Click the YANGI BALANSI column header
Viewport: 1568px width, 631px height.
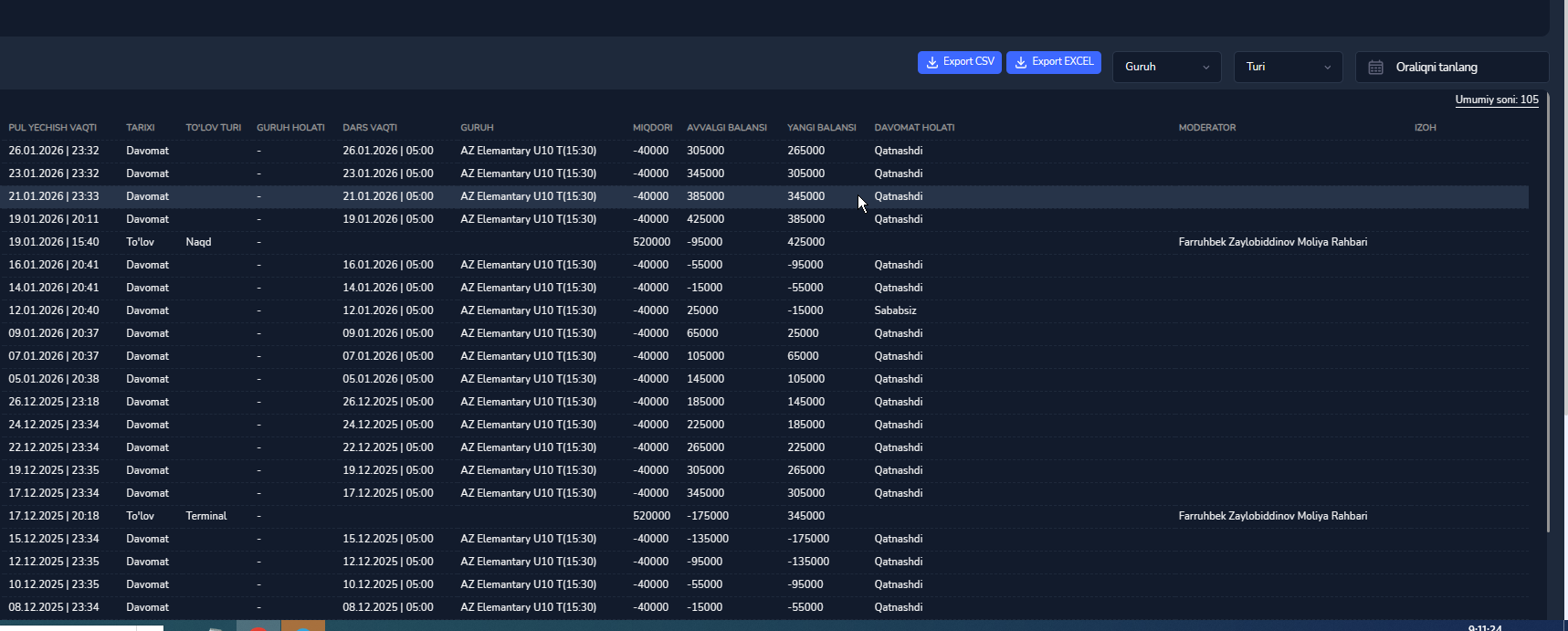point(822,128)
